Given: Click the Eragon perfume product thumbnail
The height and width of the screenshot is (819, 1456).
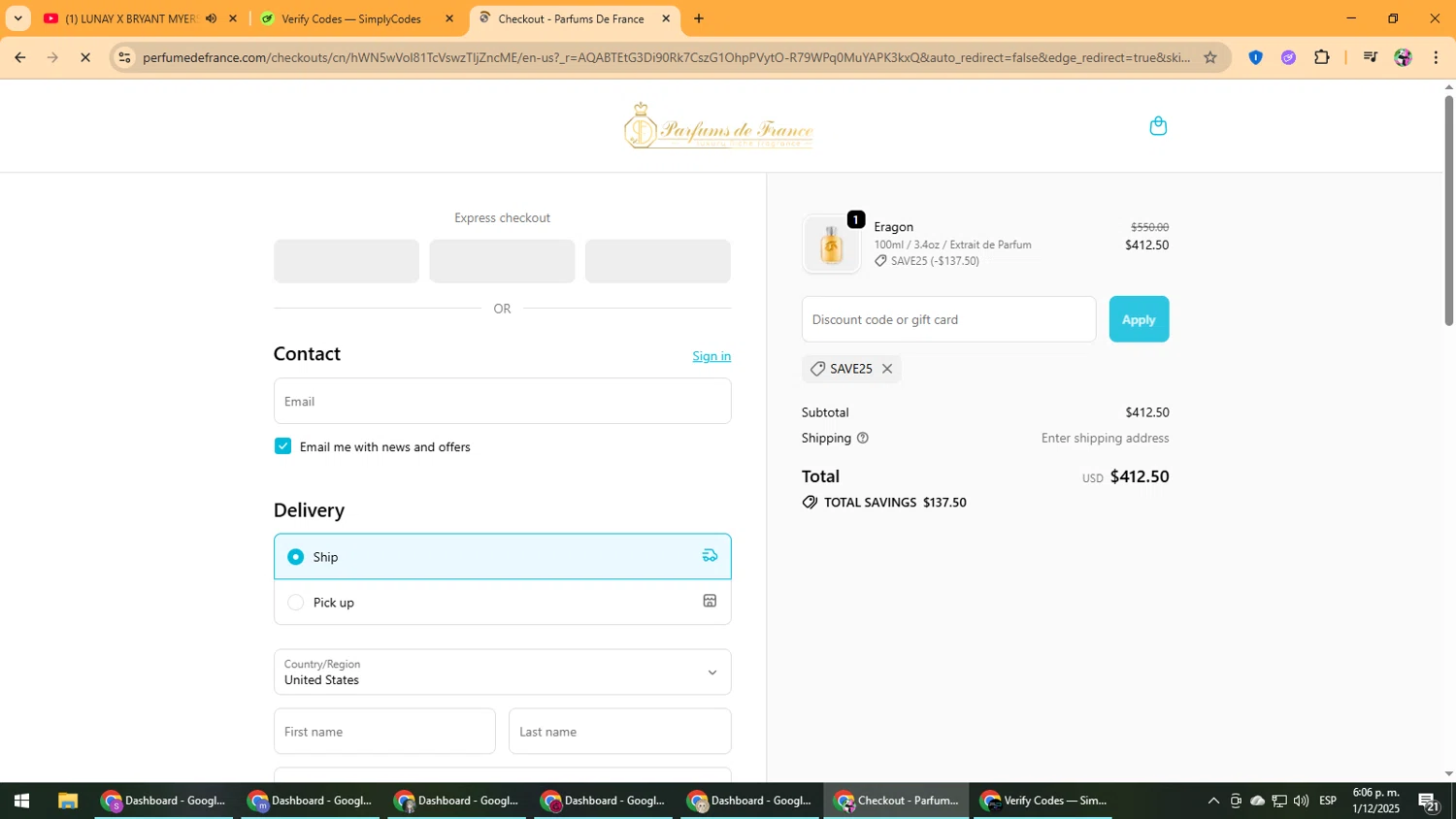Looking at the screenshot, I should [832, 244].
